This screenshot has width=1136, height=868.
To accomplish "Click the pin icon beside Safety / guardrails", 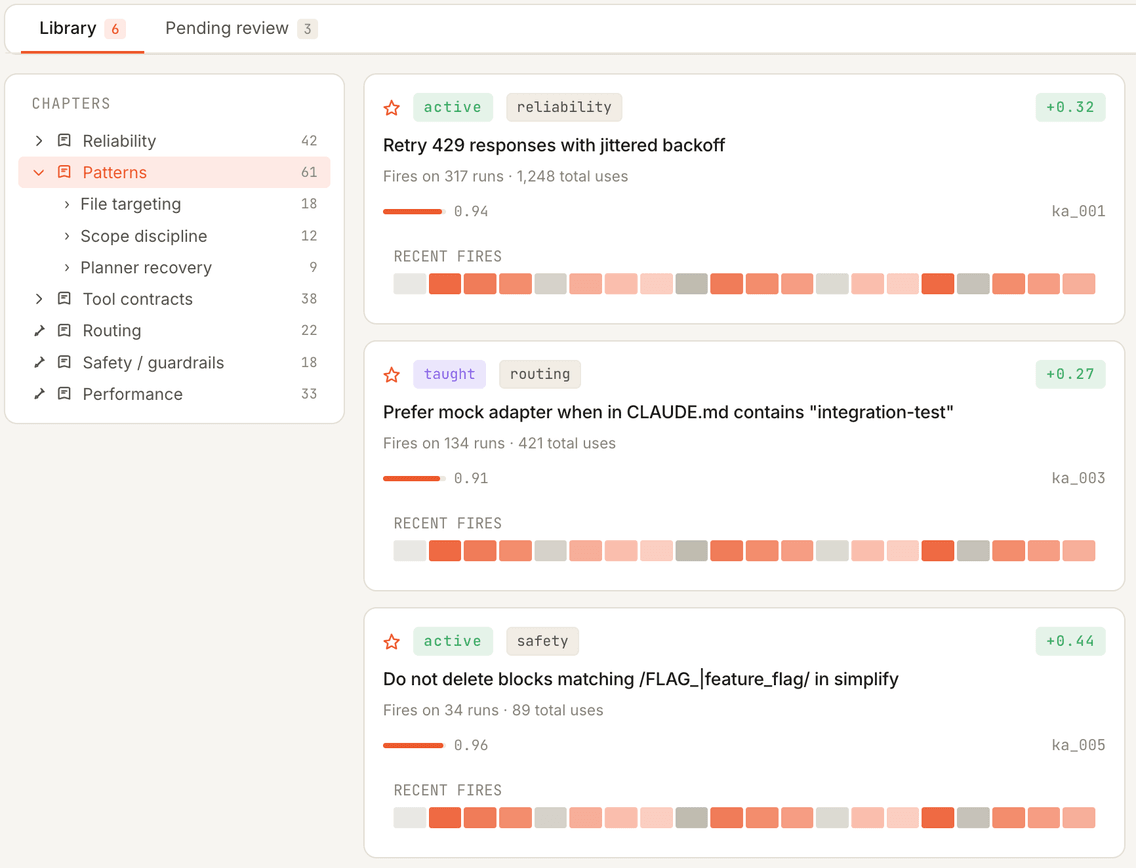I will (39, 362).
